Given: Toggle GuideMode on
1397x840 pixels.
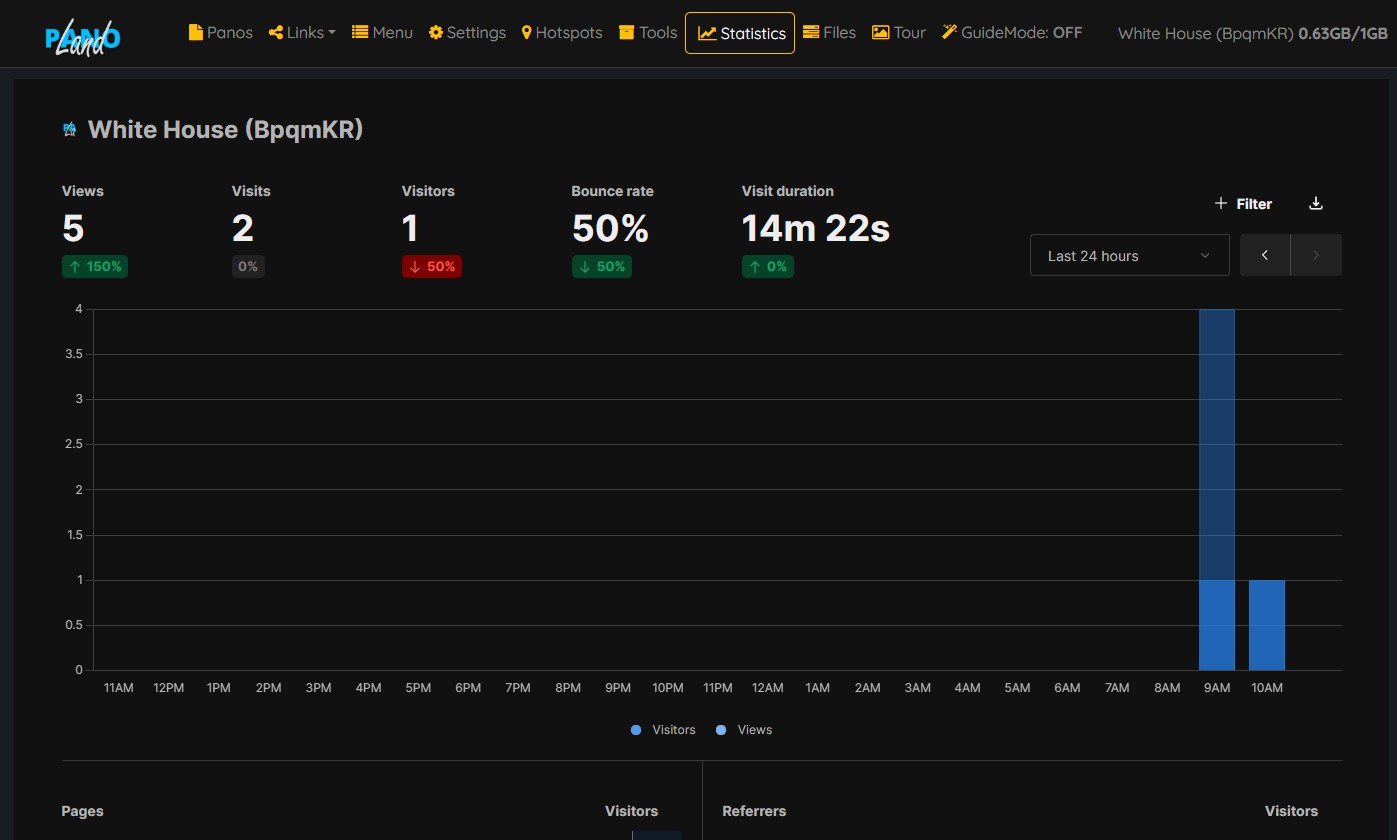Looking at the screenshot, I should [x=1012, y=32].
